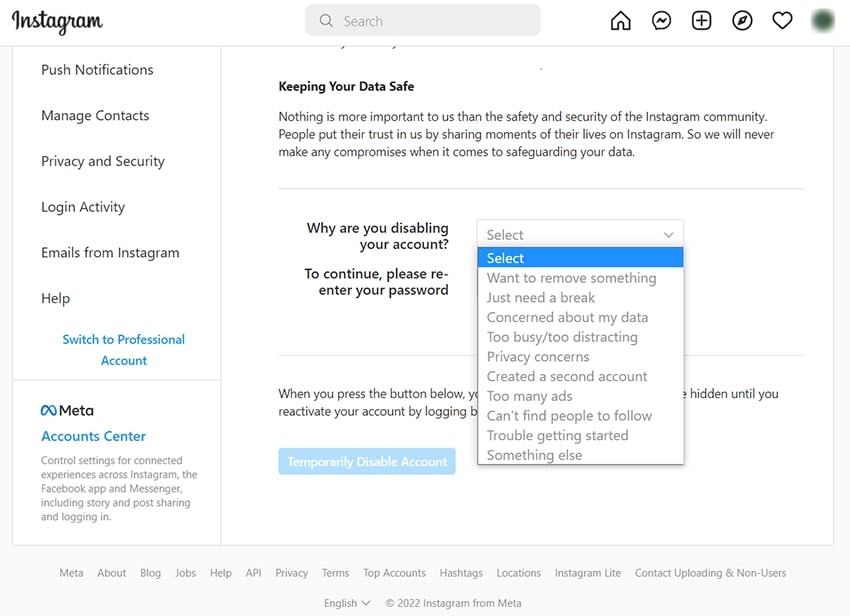The image size is (850, 616).
Task: Choose Concerned about my data
Action: point(580,317)
